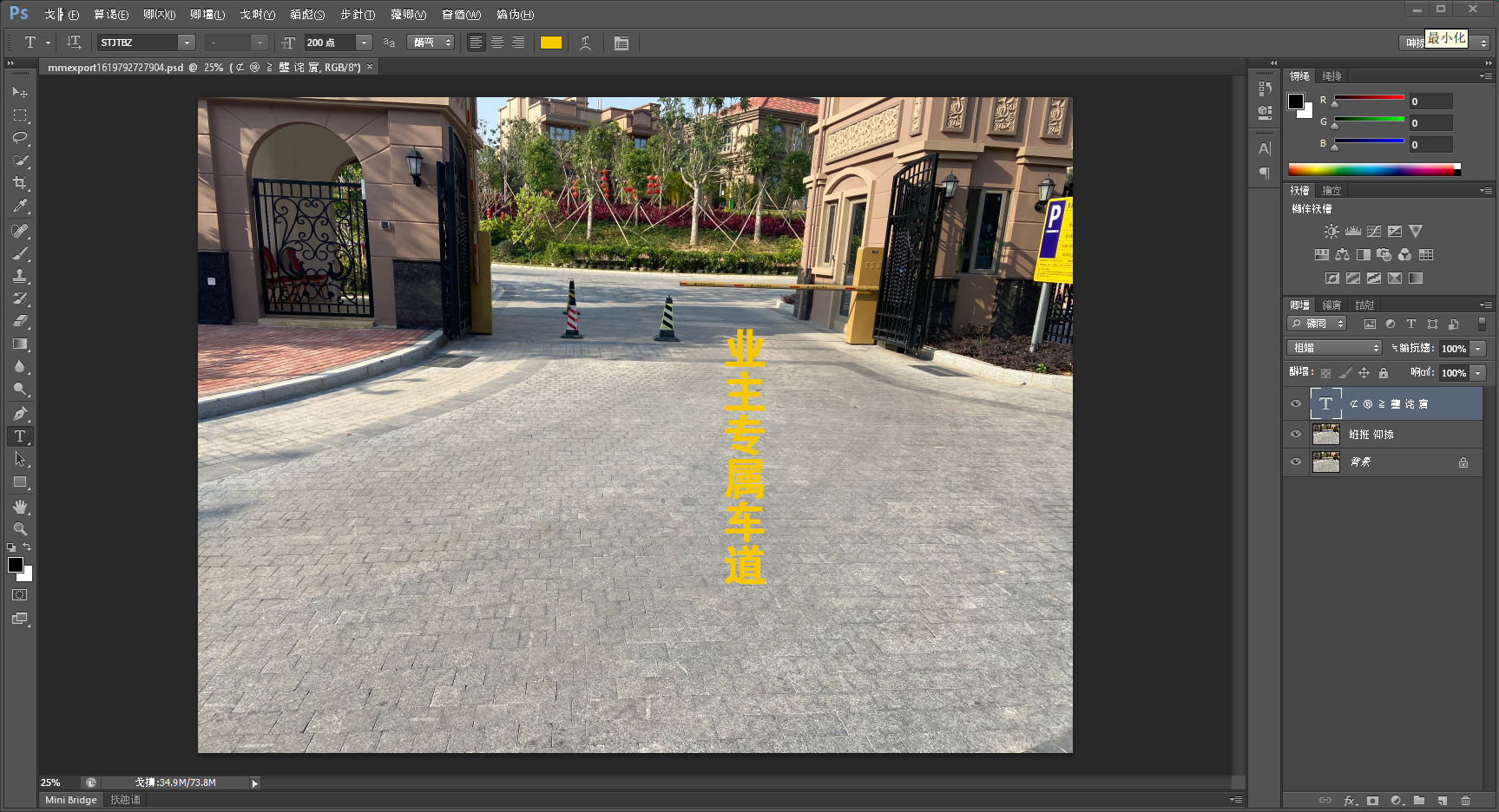The image size is (1499, 812).
Task: Expand the layer opacity 100% dropdown arrow
Action: pos(1478,349)
